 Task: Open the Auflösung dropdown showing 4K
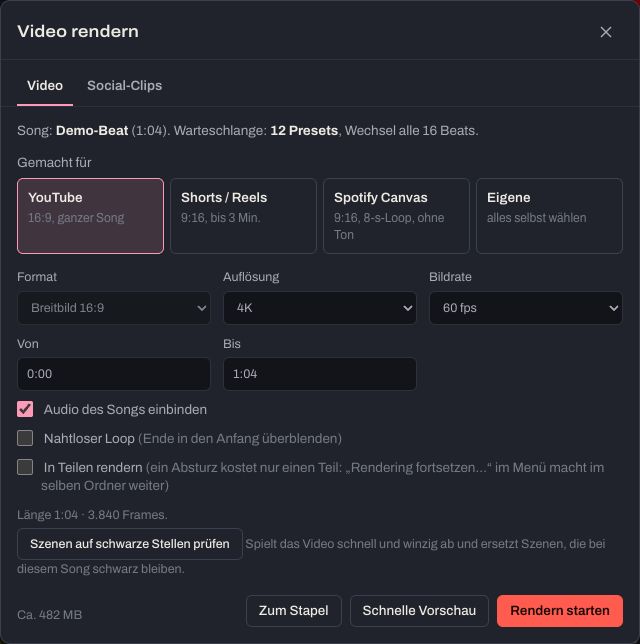coord(320,308)
